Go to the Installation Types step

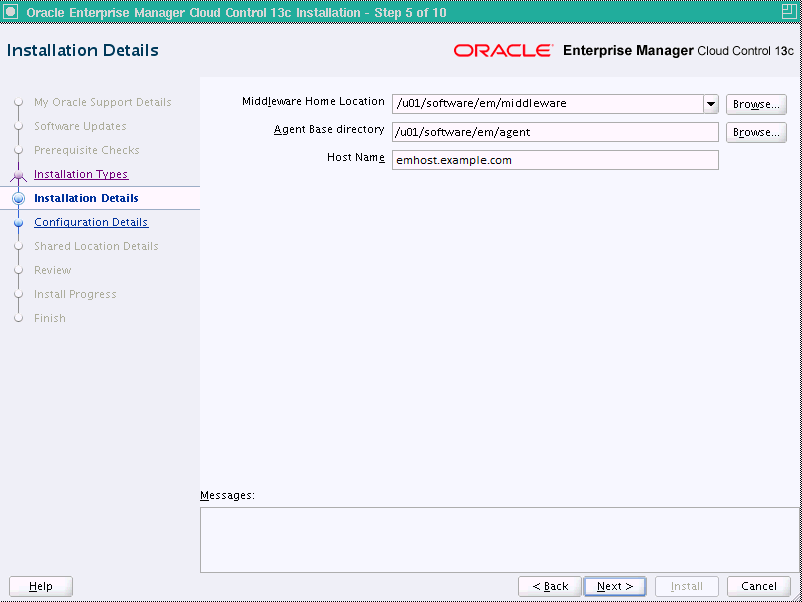point(81,174)
